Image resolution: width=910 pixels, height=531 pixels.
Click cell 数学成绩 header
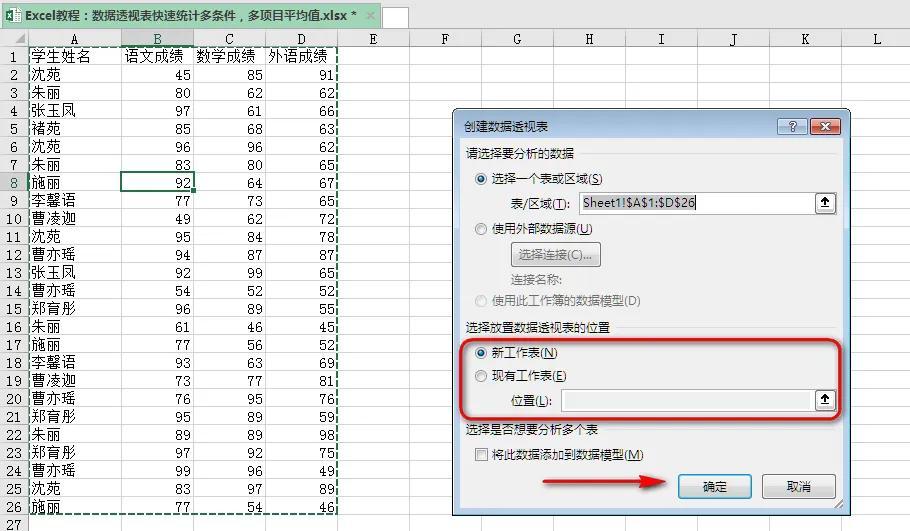click(x=229, y=57)
